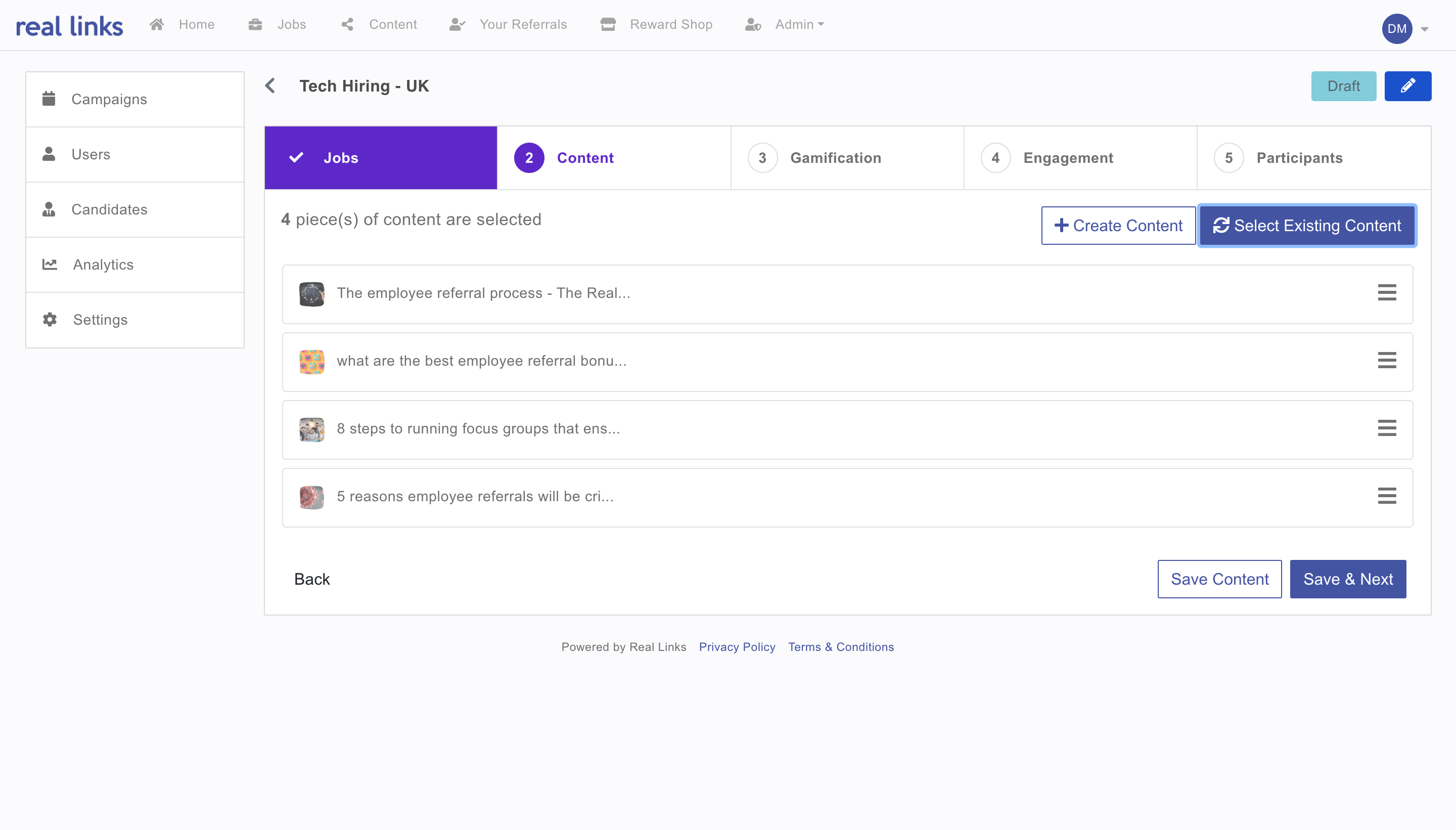Open Campaigns from sidebar calendar icon
The height and width of the screenshot is (830, 1456).
point(49,99)
